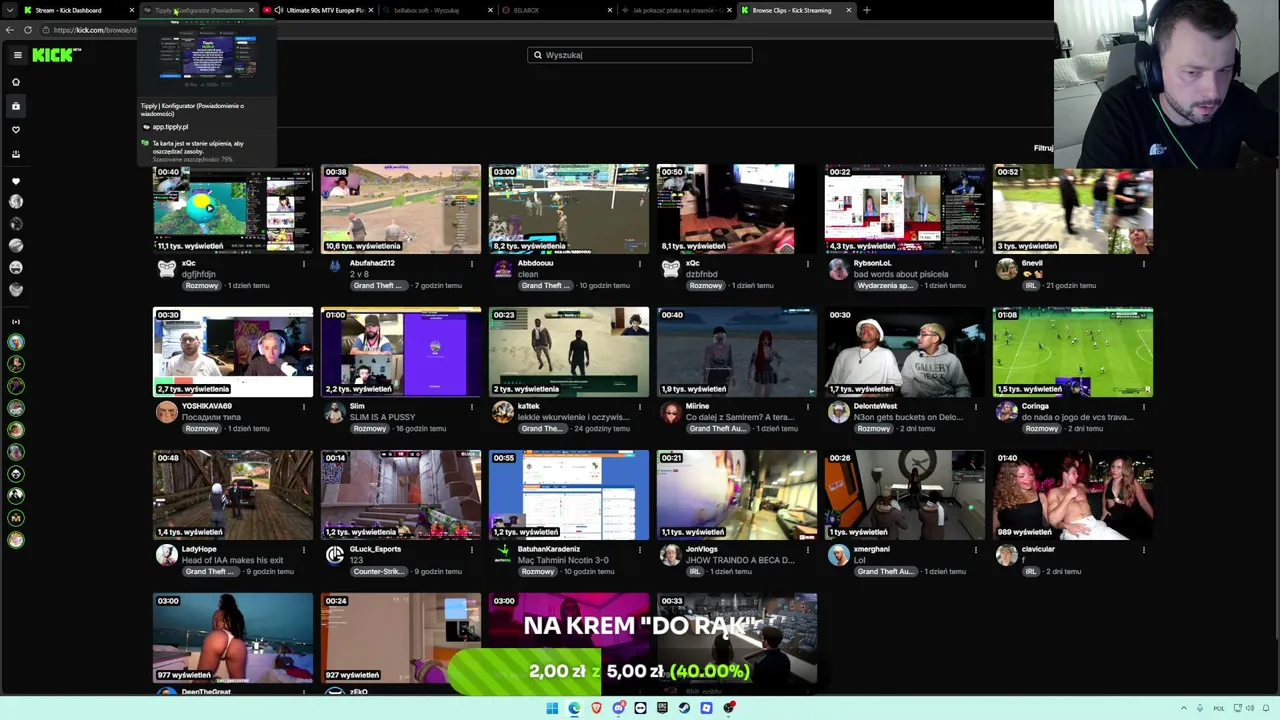
Task: Select Wydarzenia sp... tag under RybsonLoL
Action: (x=885, y=286)
